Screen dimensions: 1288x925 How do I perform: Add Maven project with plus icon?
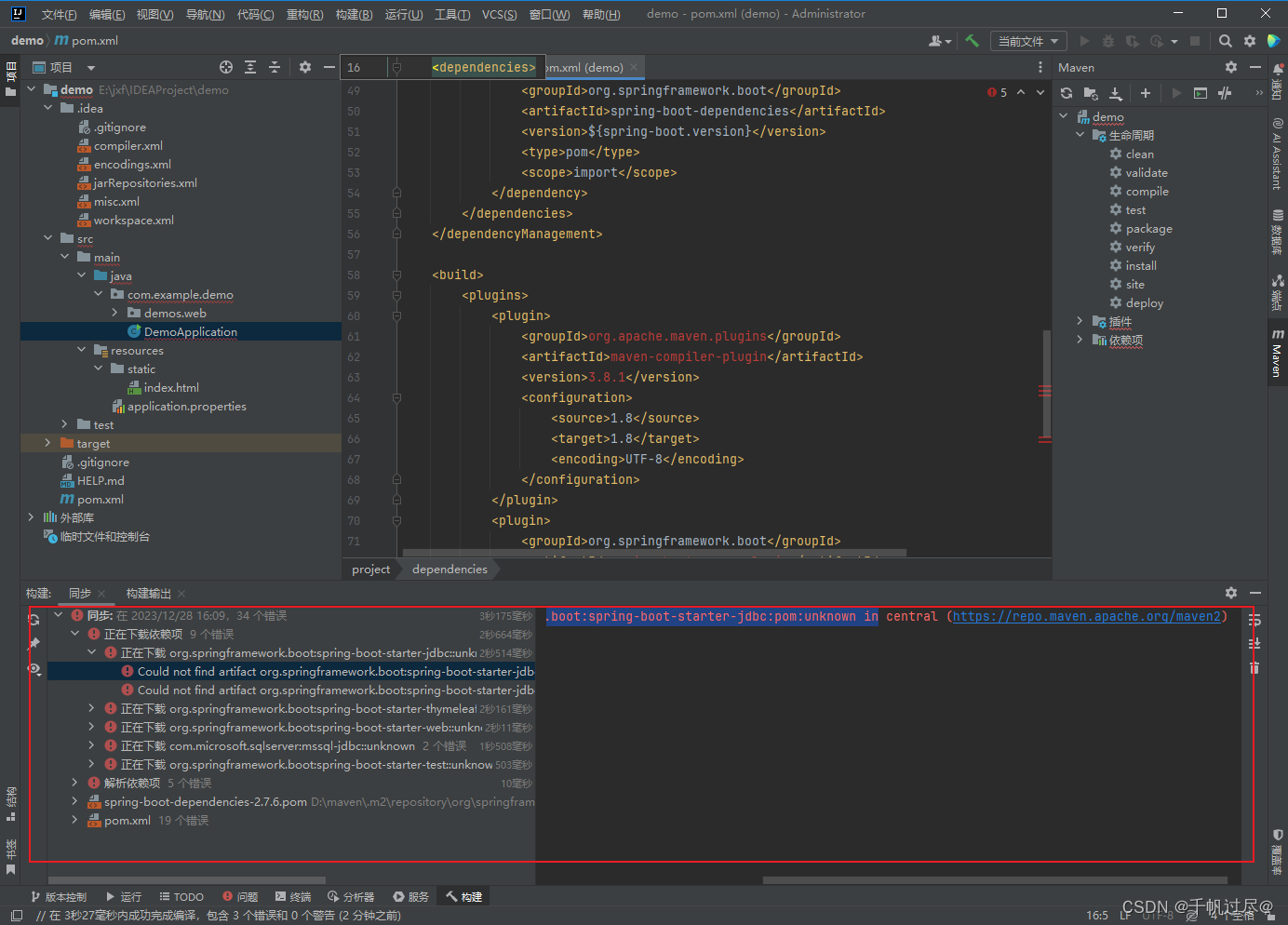pyautogui.click(x=1146, y=93)
